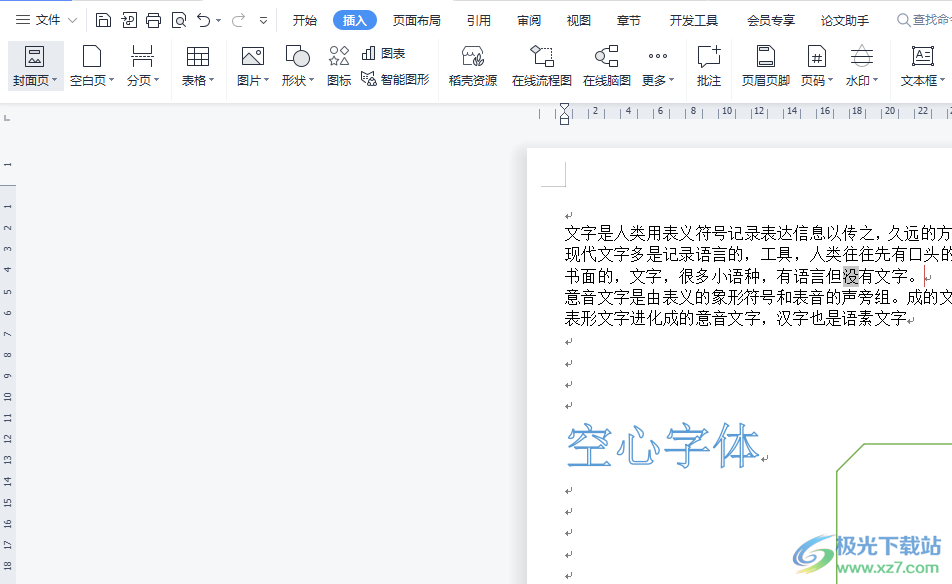Open the 会员专享 tab
The image size is (952, 584).
771,21
